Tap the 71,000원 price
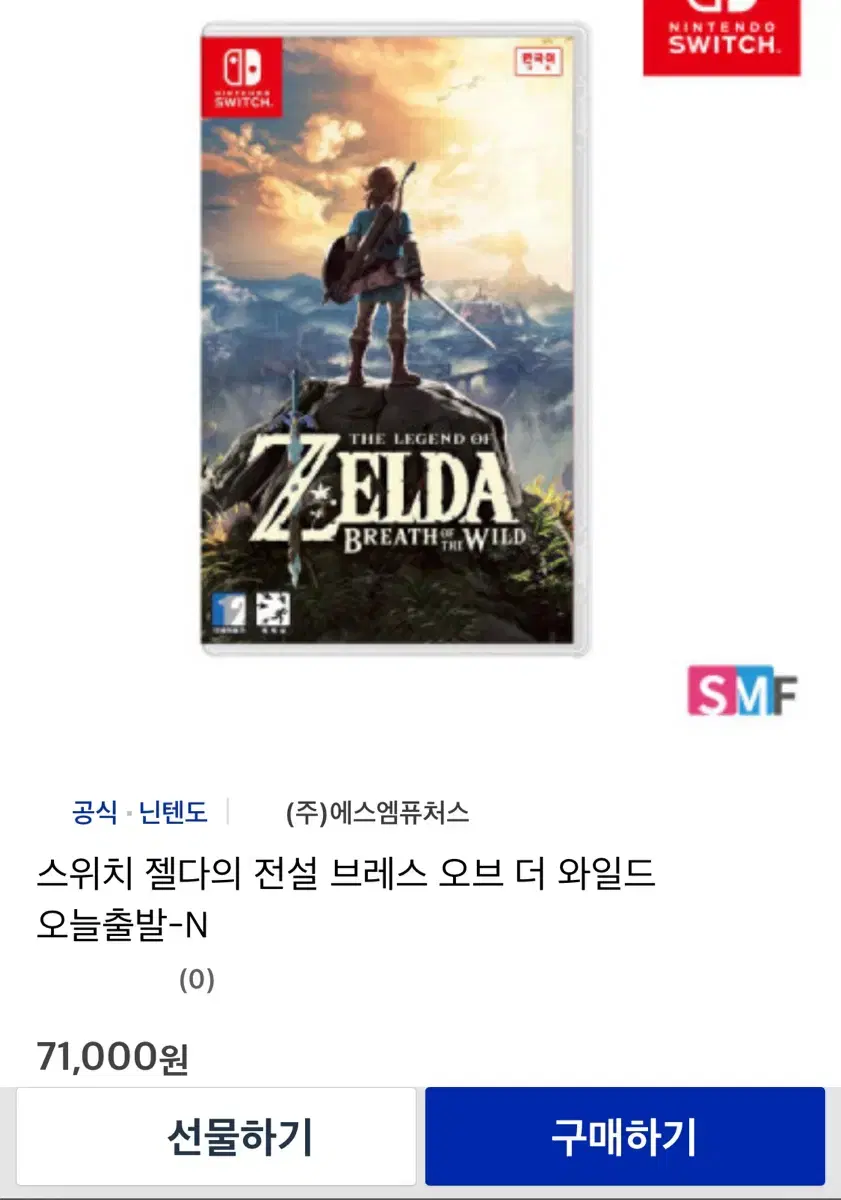This screenshot has width=841, height=1200. tap(112, 1056)
